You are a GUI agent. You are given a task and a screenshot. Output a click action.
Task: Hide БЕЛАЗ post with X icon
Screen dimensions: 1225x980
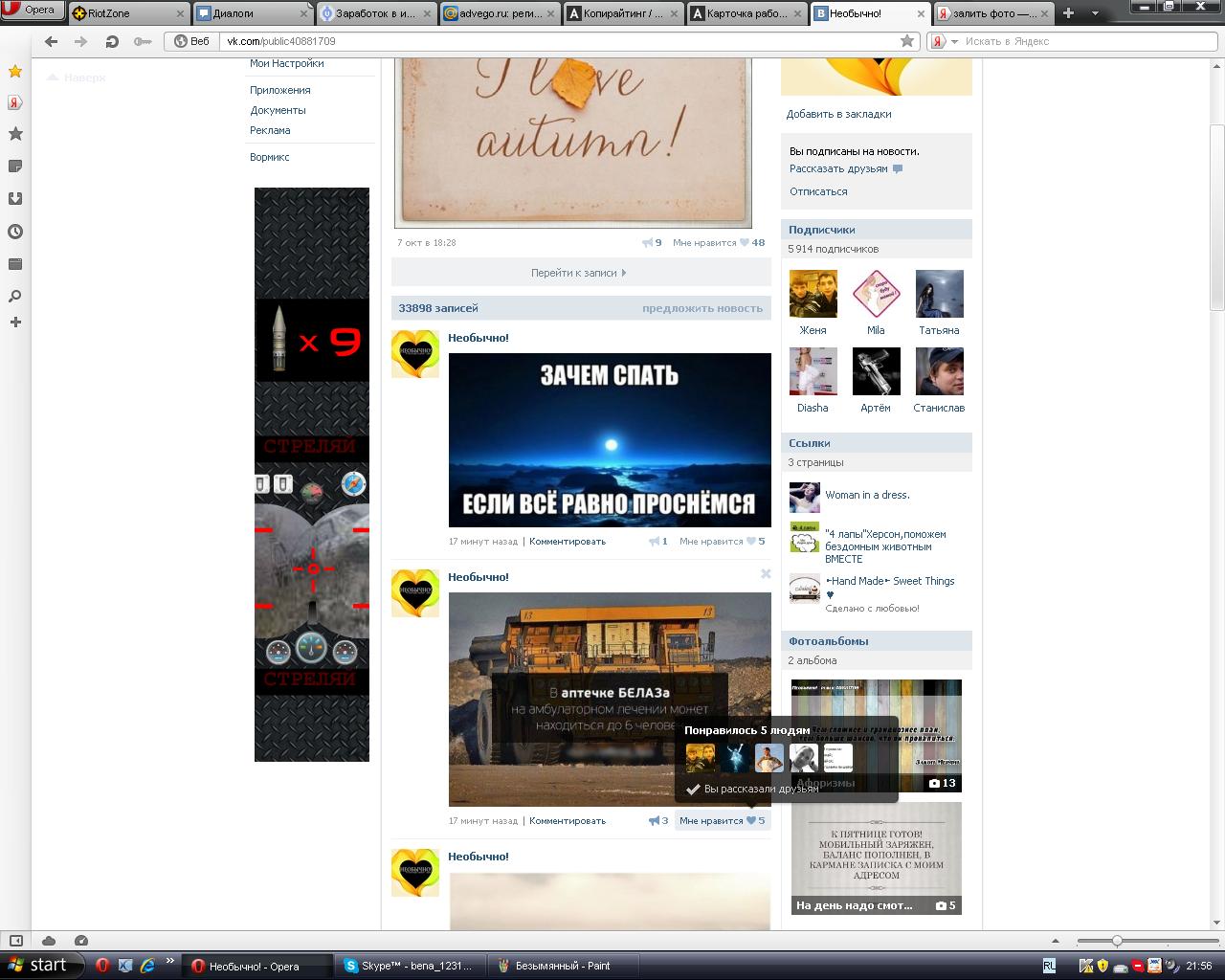tap(766, 574)
